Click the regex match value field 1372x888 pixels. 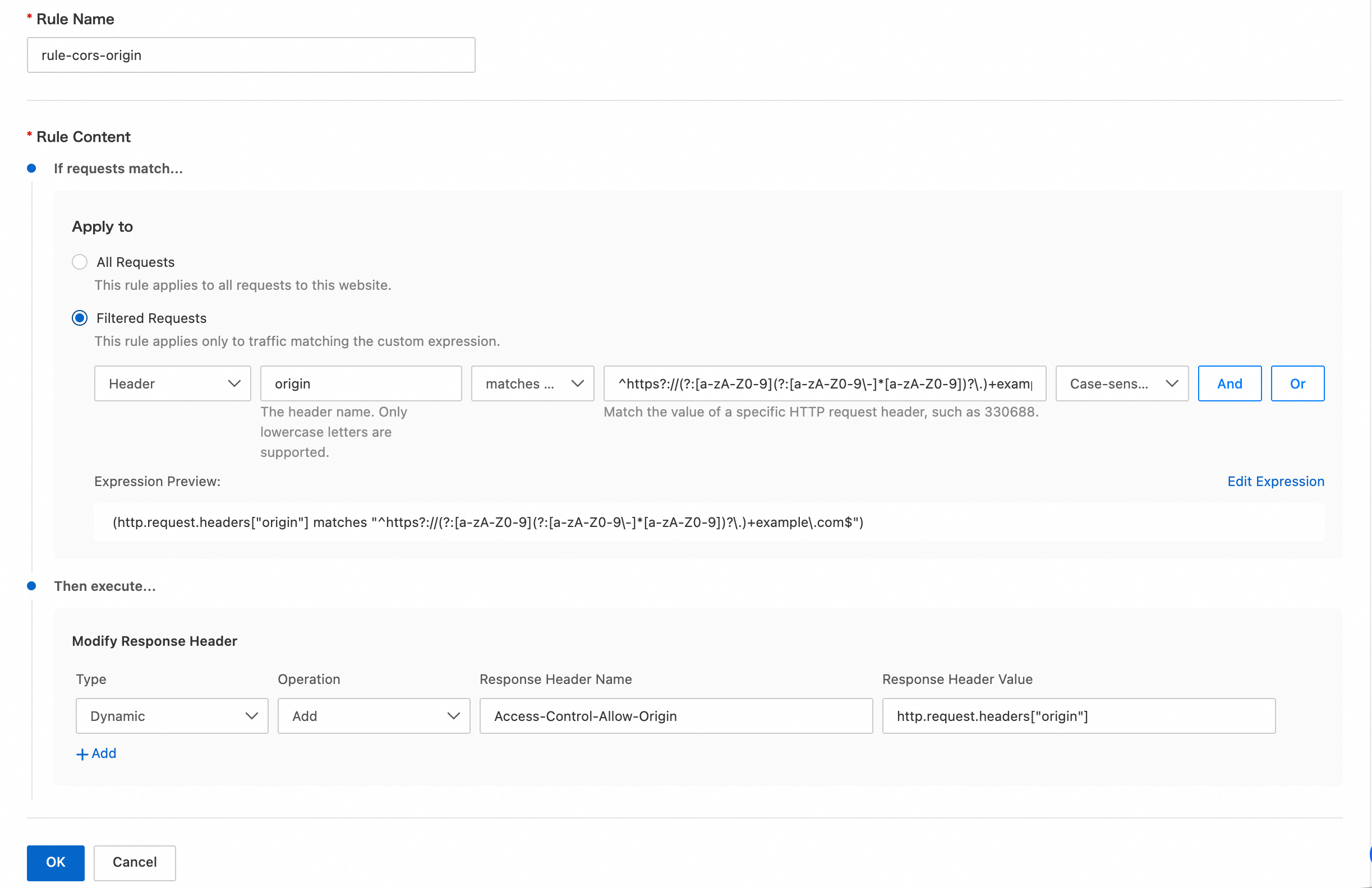(824, 384)
